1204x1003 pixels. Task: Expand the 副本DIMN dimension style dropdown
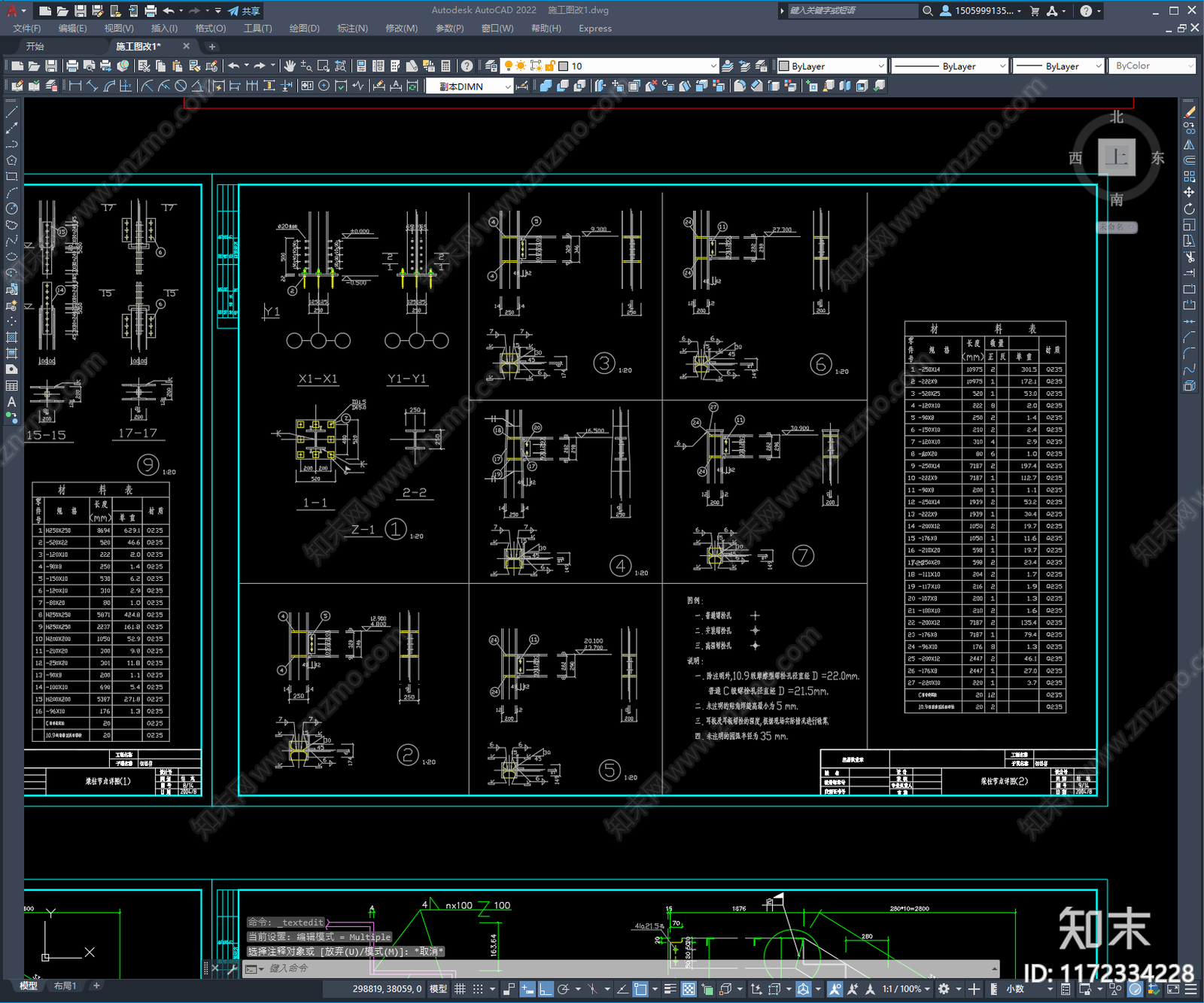[x=508, y=87]
